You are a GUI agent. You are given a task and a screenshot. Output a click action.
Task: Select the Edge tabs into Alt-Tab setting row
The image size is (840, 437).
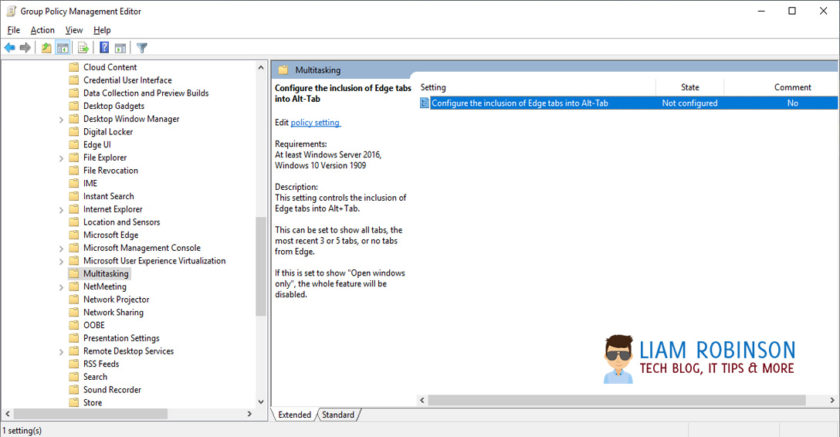pyautogui.click(x=628, y=103)
